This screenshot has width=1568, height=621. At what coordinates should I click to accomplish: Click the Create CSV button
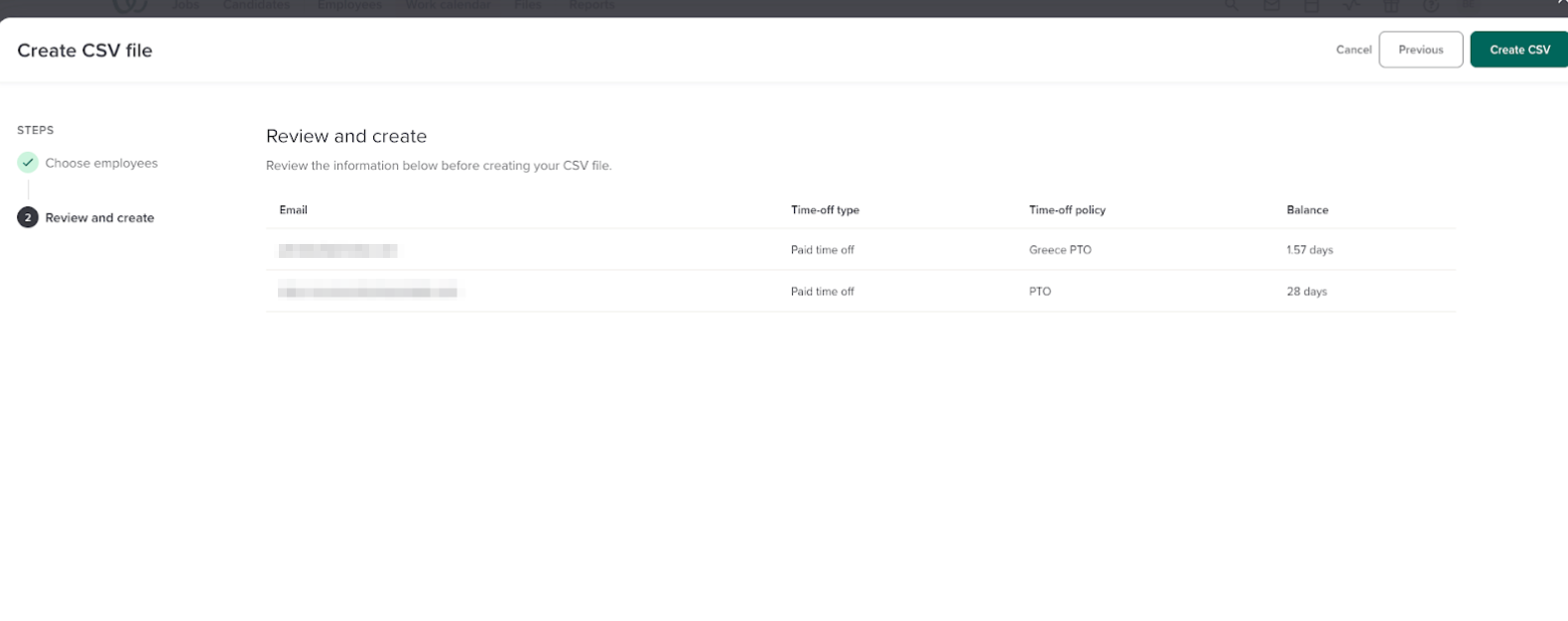1518,50
